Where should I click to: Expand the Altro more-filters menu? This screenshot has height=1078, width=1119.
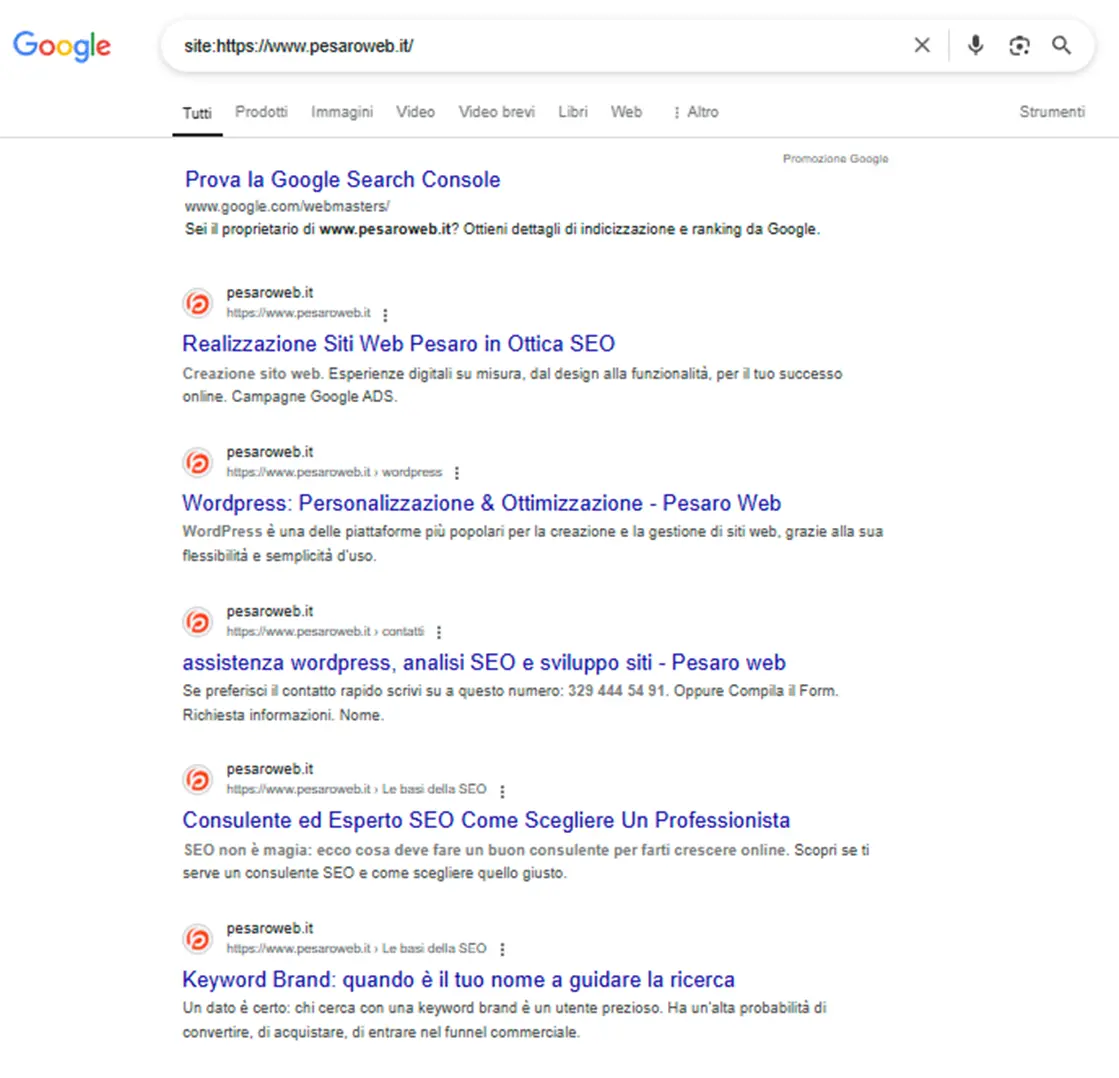(695, 112)
